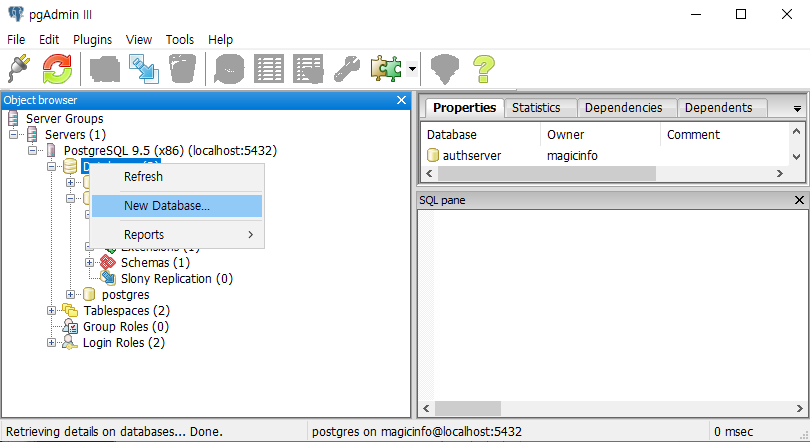The image size is (810, 442).
Task: Click the Plugins puzzle piece icon
Action: pyautogui.click(x=386, y=69)
